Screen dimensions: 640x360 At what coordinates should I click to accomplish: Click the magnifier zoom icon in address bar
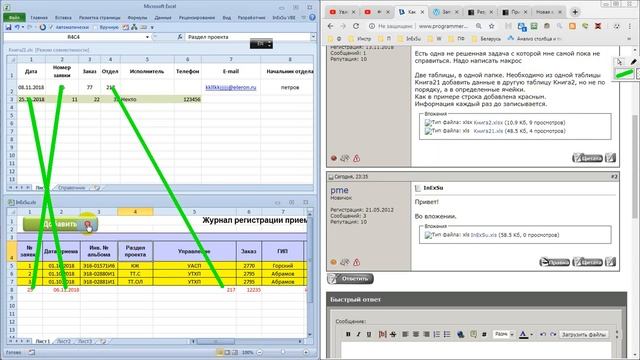click(x=478, y=26)
